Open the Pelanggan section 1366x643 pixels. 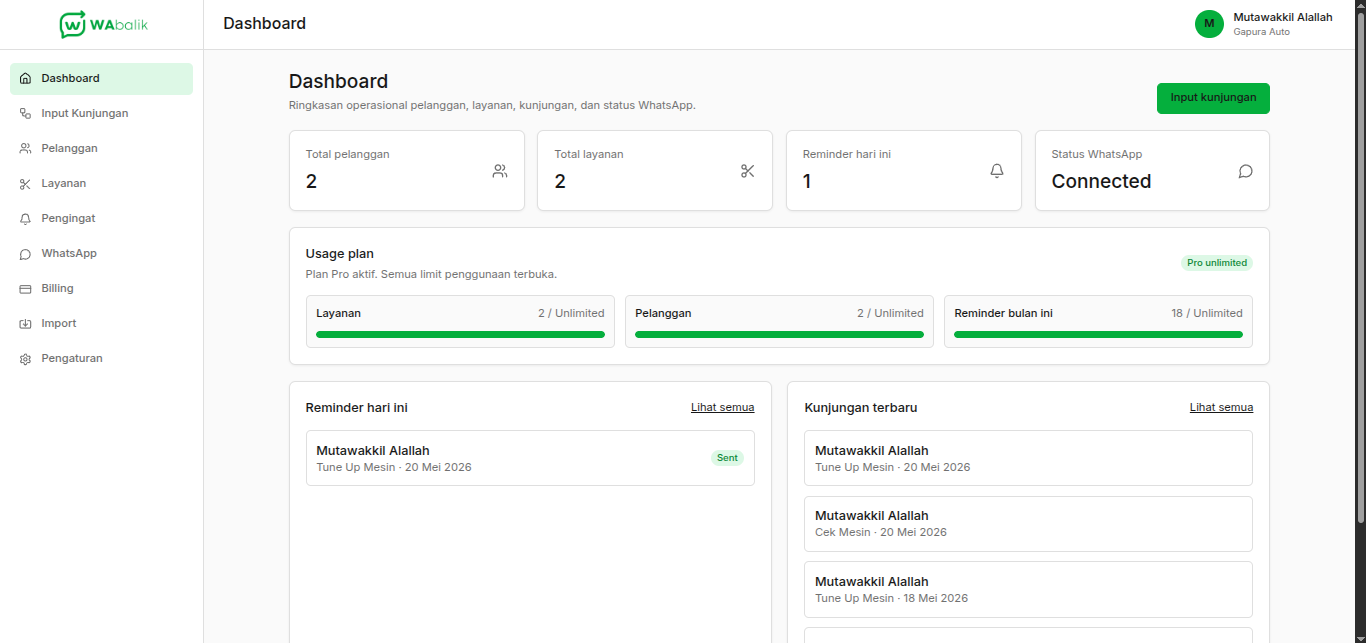(101, 149)
